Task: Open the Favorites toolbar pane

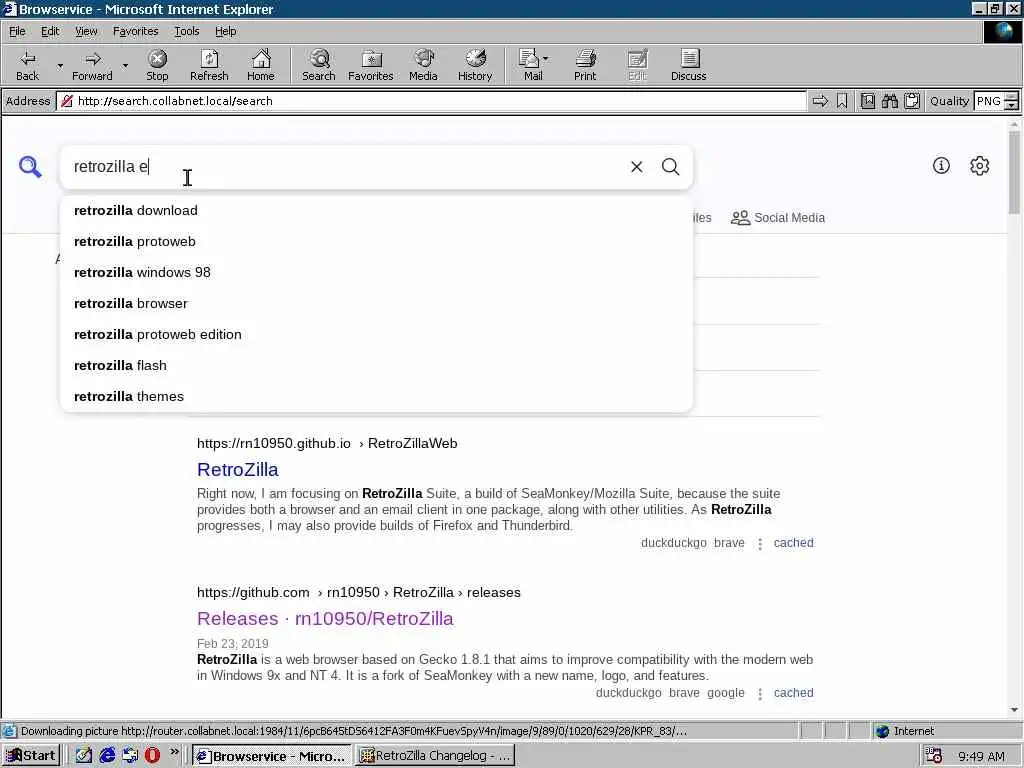Action: point(370,65)
